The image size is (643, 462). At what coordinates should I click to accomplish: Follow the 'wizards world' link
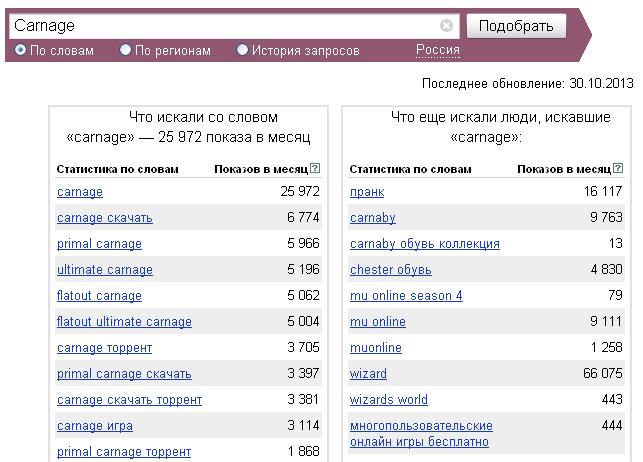[389, 400]
